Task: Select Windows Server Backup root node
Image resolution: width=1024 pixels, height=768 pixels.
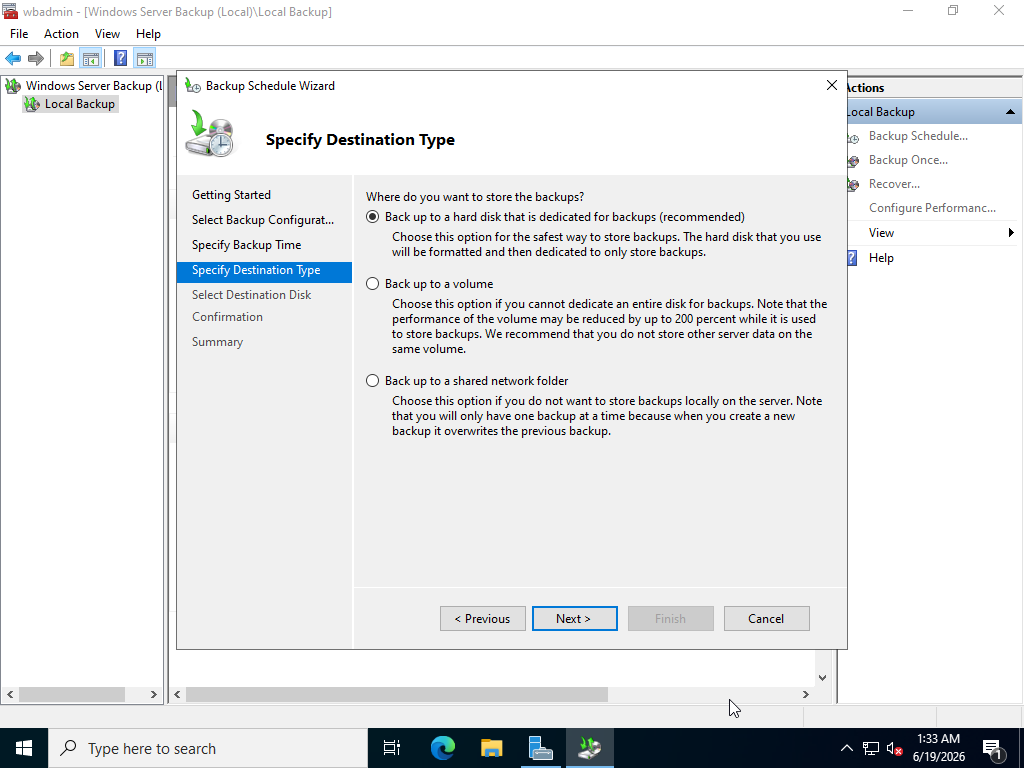Action: 93,86
